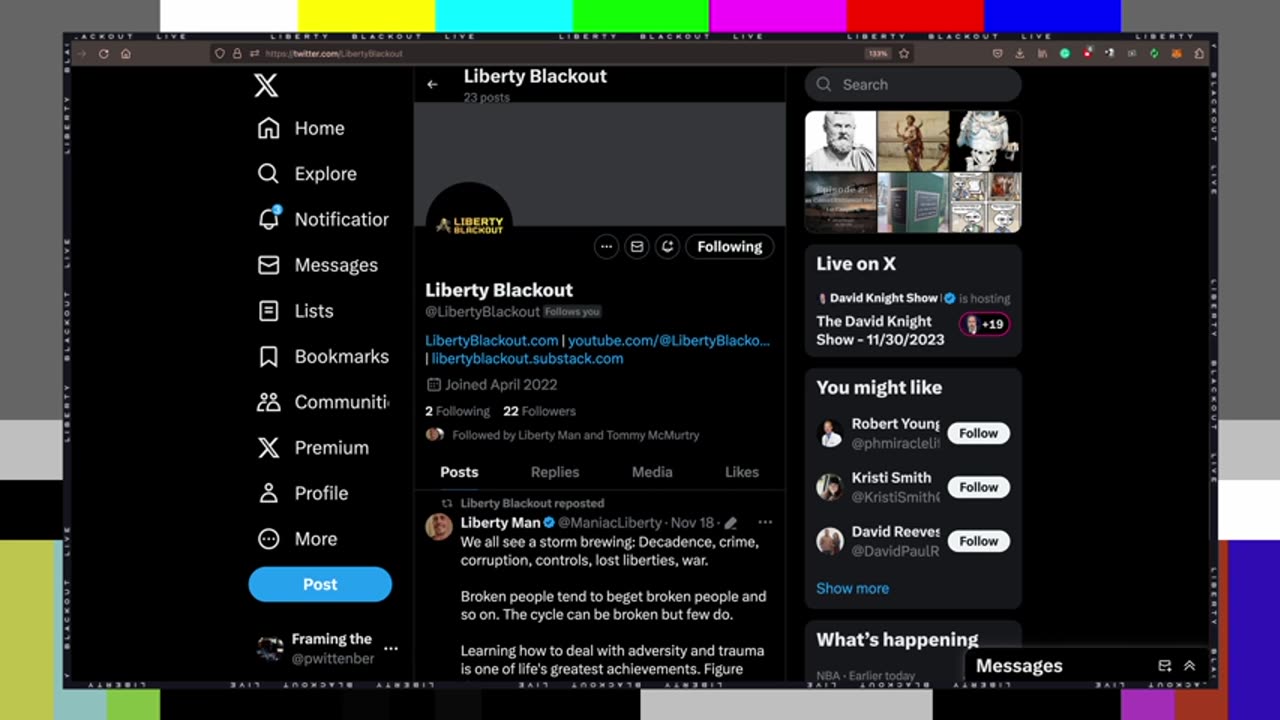This screenshot has height=720, width=1280.
Task: Click the red extension icon with badge
Action: point(1088,52)
